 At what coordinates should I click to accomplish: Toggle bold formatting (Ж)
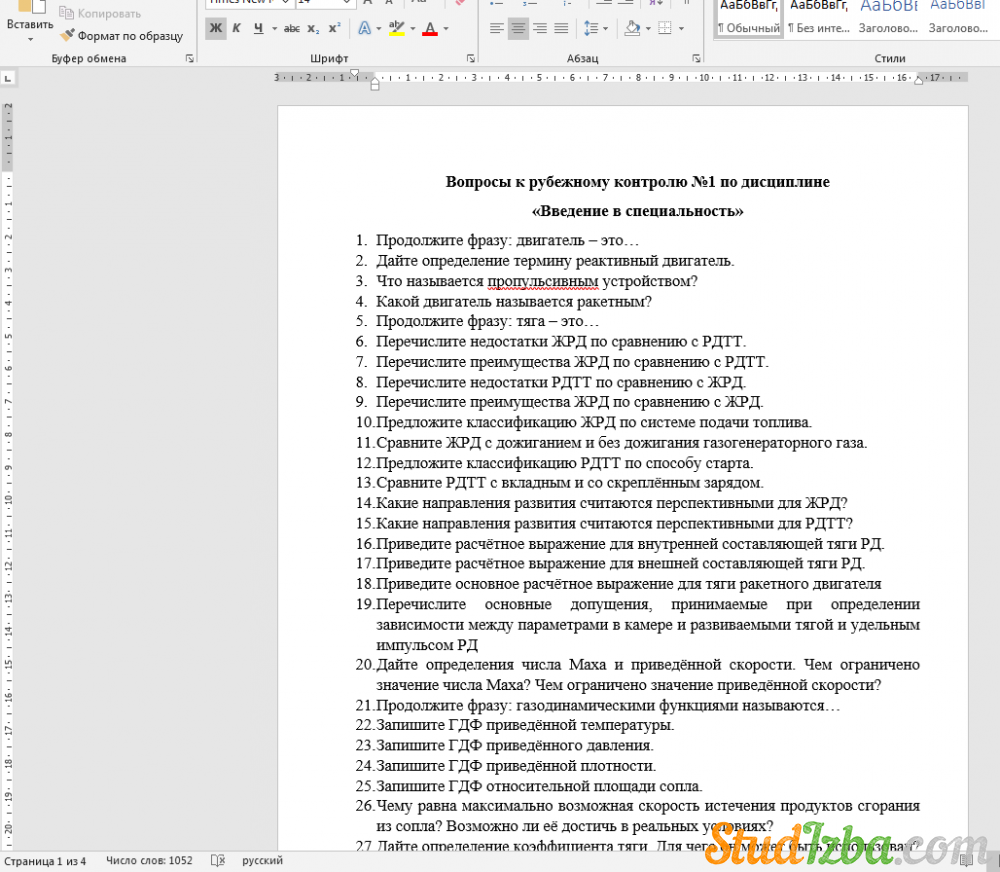coord(216,28)
